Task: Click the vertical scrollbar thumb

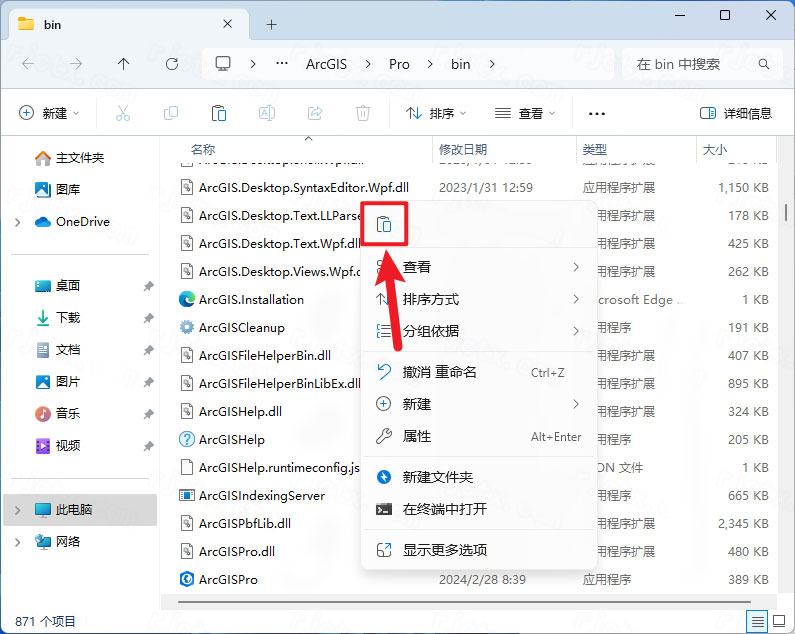Action: tap(786, 212)
